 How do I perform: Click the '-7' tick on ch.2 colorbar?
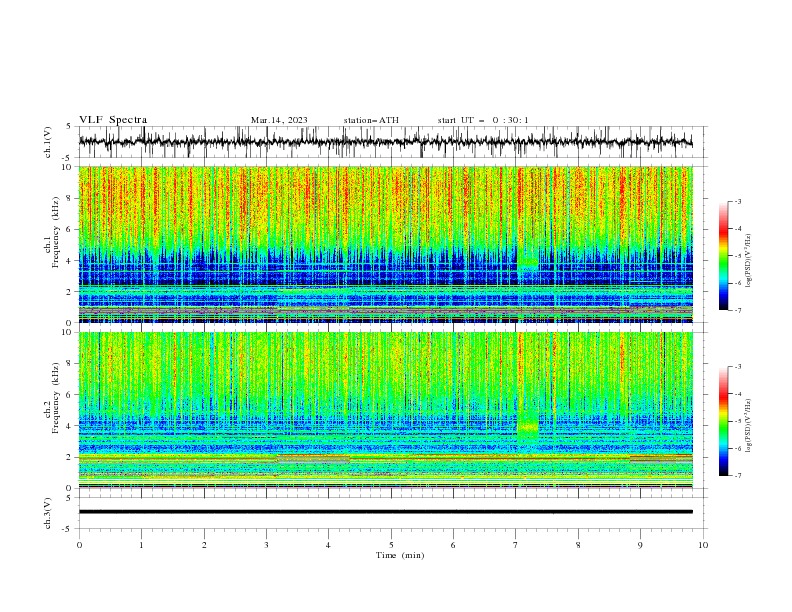coord(738,475)
